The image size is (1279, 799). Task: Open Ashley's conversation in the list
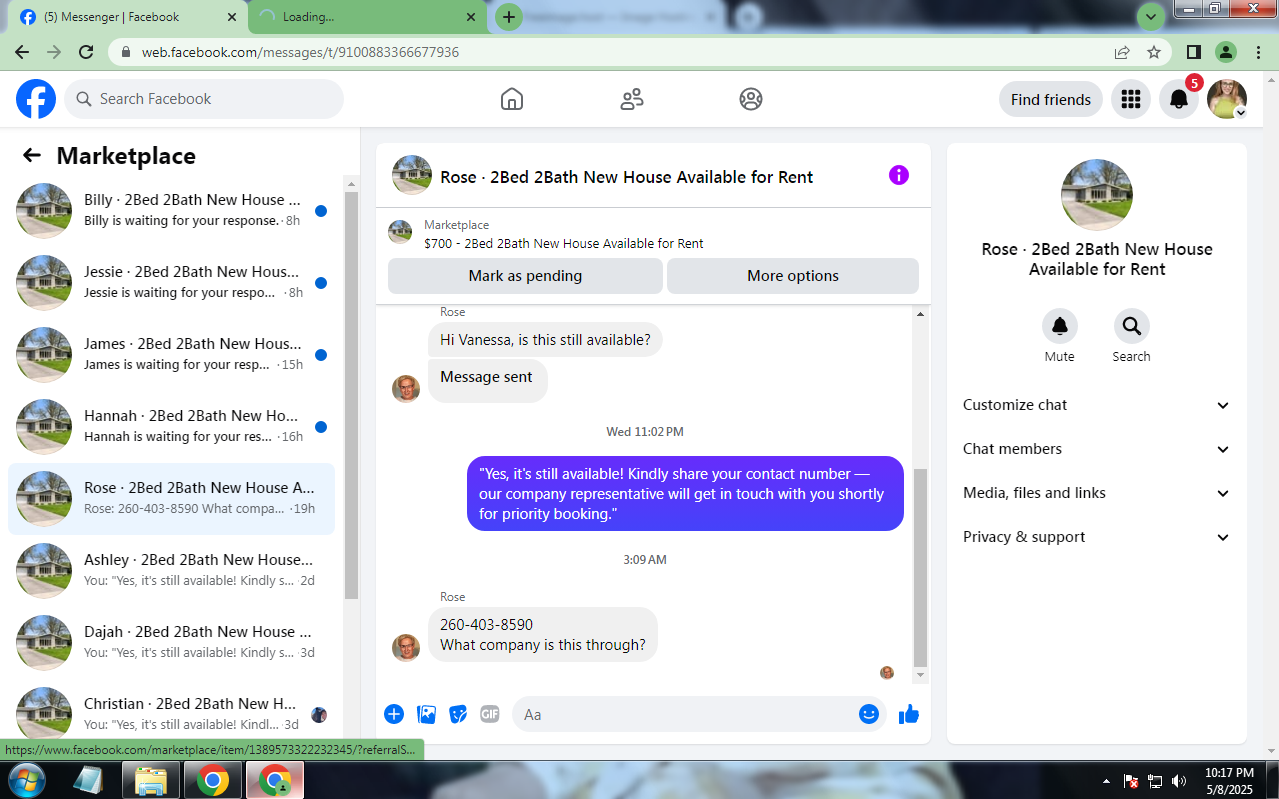pyautogui.click(x=171, y=570)
